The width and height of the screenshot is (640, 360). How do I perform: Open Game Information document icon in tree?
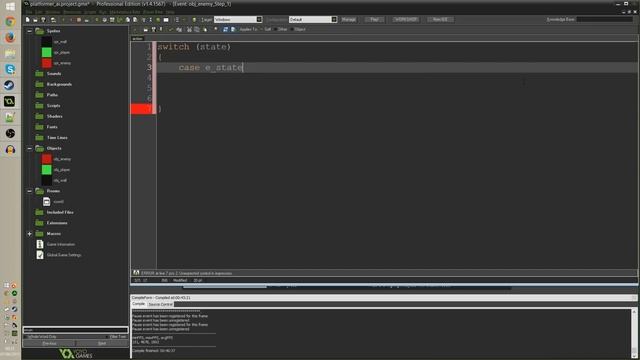(x=40, y=244)
